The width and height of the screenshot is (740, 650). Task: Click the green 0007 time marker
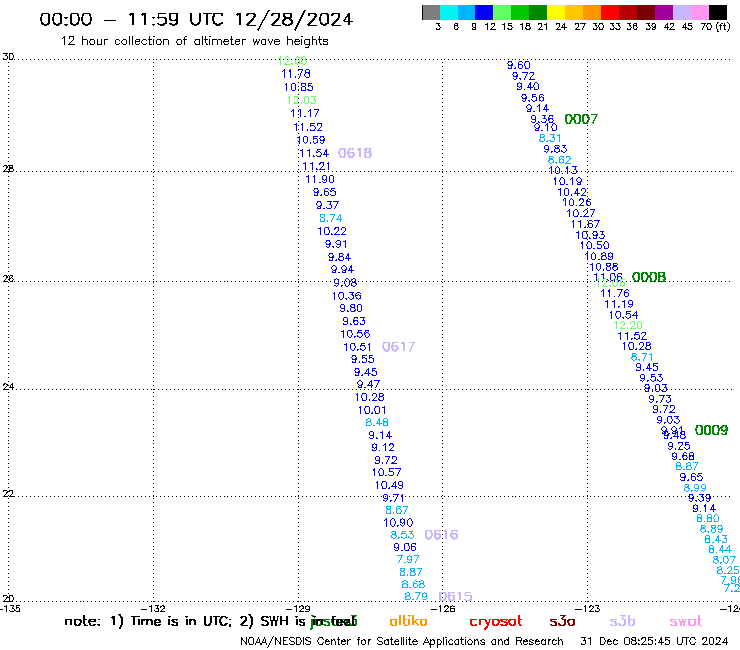tap(581, 119)
